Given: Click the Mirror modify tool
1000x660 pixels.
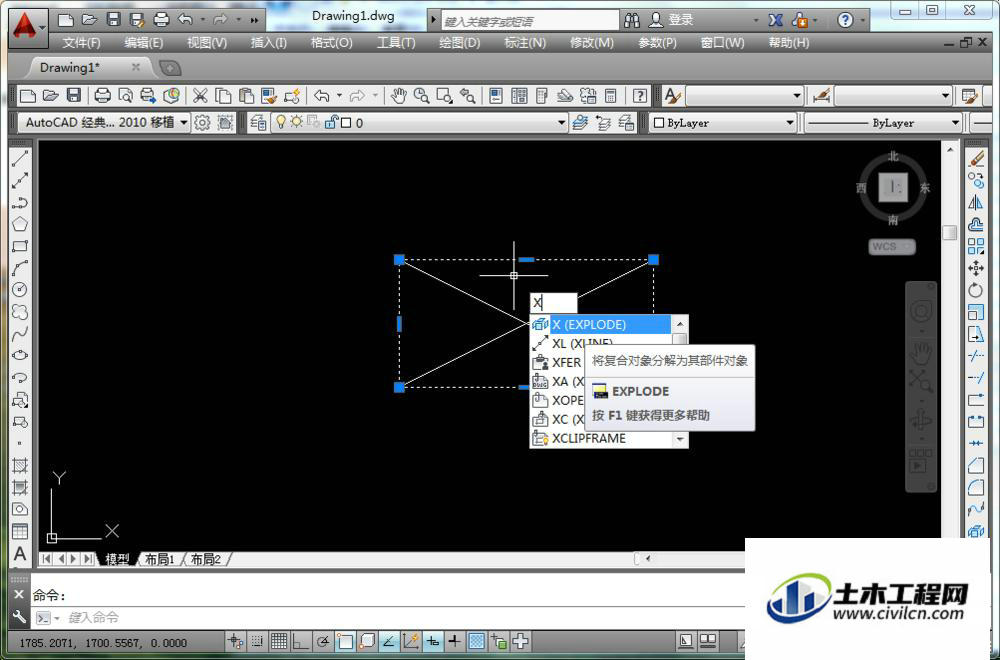Looking at the screenshot, I should pyautogui.click(x=976, y=203).
